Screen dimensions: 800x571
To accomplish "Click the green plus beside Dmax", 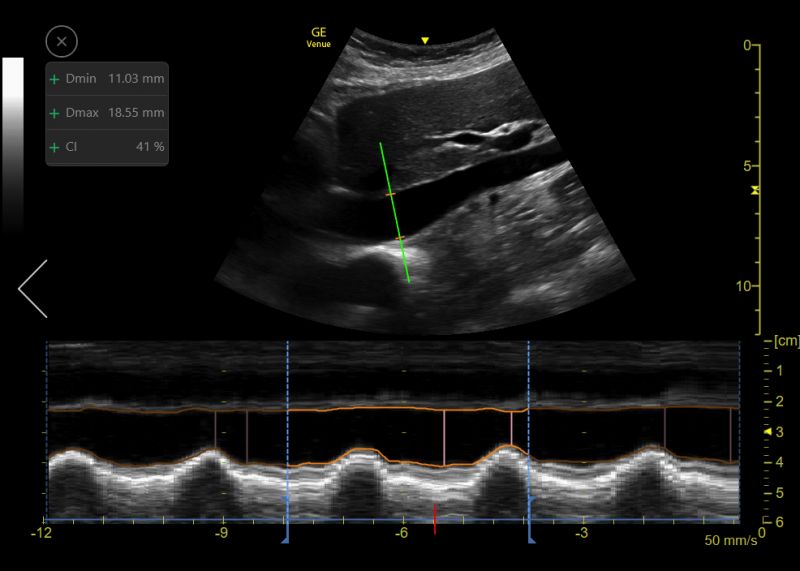I will pos(54,113).
